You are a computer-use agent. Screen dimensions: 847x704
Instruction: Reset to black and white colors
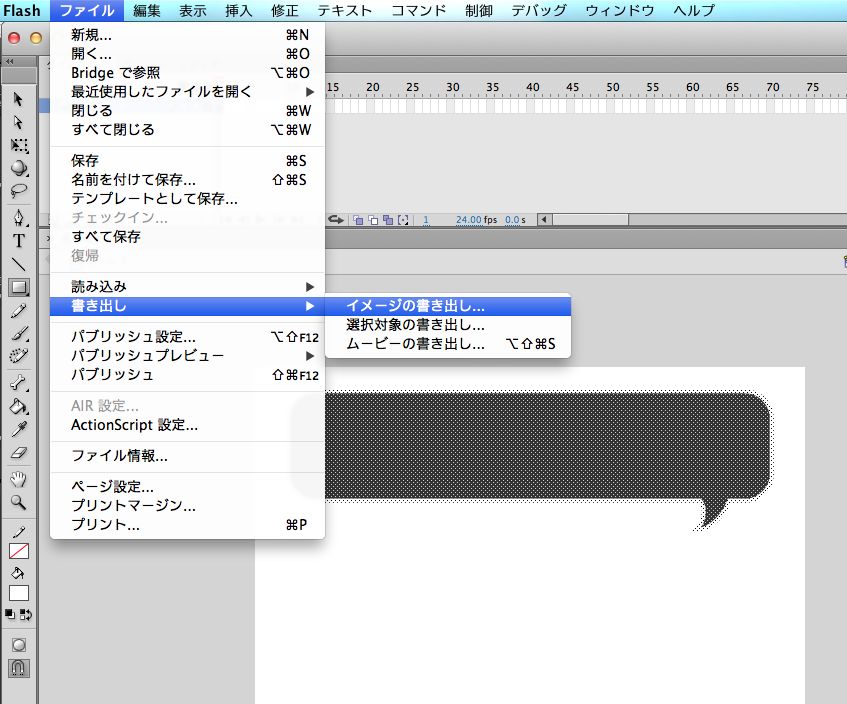10,614
